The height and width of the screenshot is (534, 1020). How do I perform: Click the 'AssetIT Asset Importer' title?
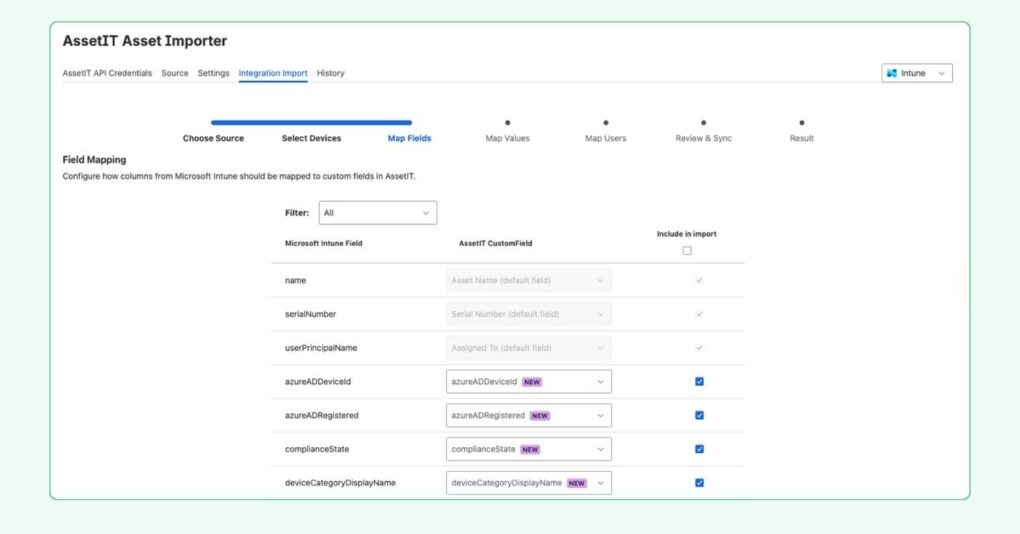pos(144,41)
